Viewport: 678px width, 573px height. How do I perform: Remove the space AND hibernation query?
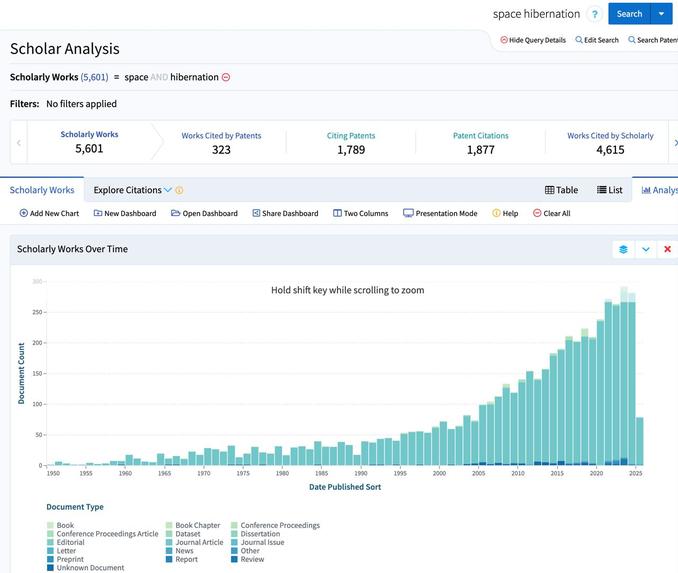226,77
